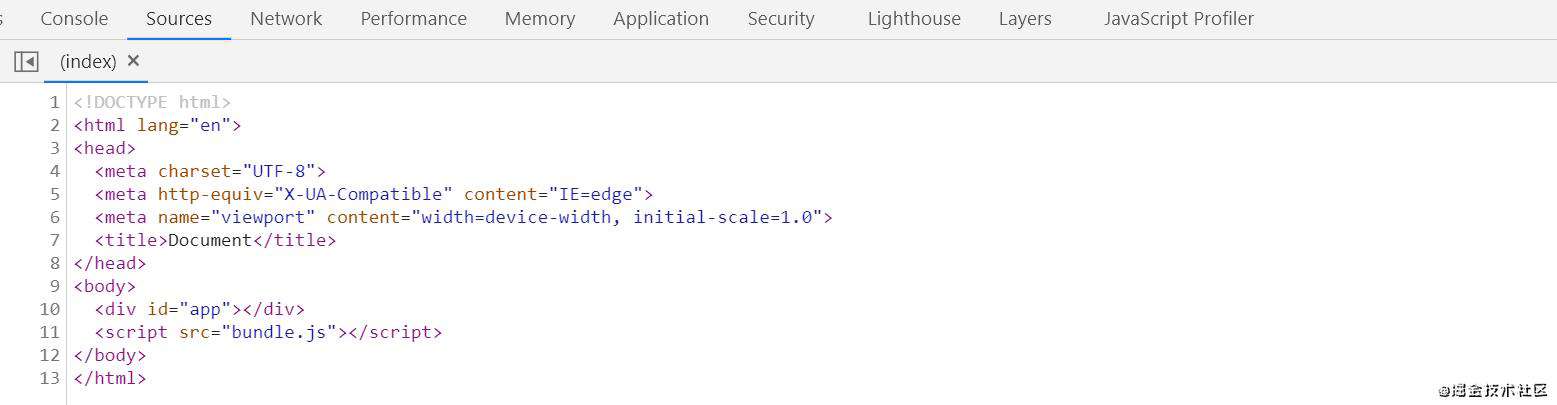Switch to the Network tab
1557x405 pixels.
(x=286, y=19)
